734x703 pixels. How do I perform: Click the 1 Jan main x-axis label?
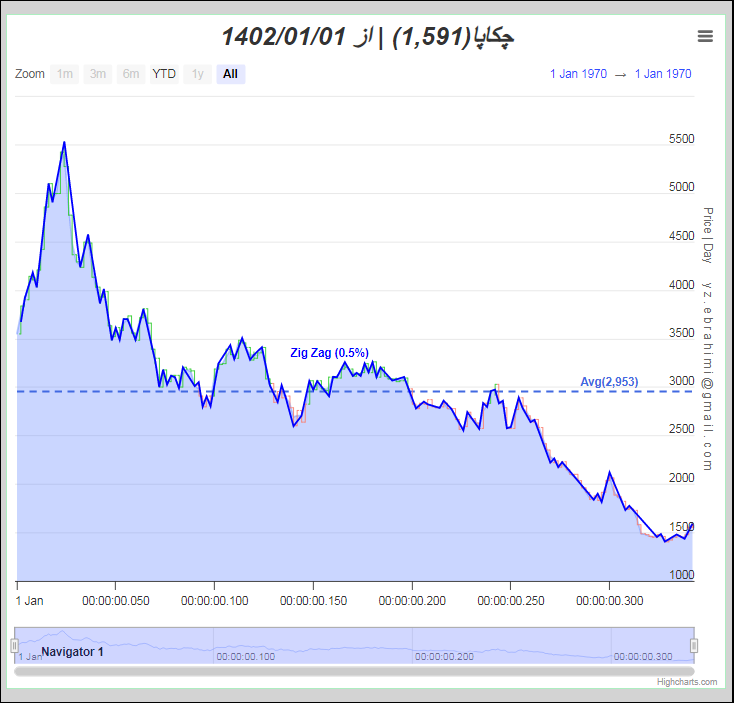(x=29, y=601)
